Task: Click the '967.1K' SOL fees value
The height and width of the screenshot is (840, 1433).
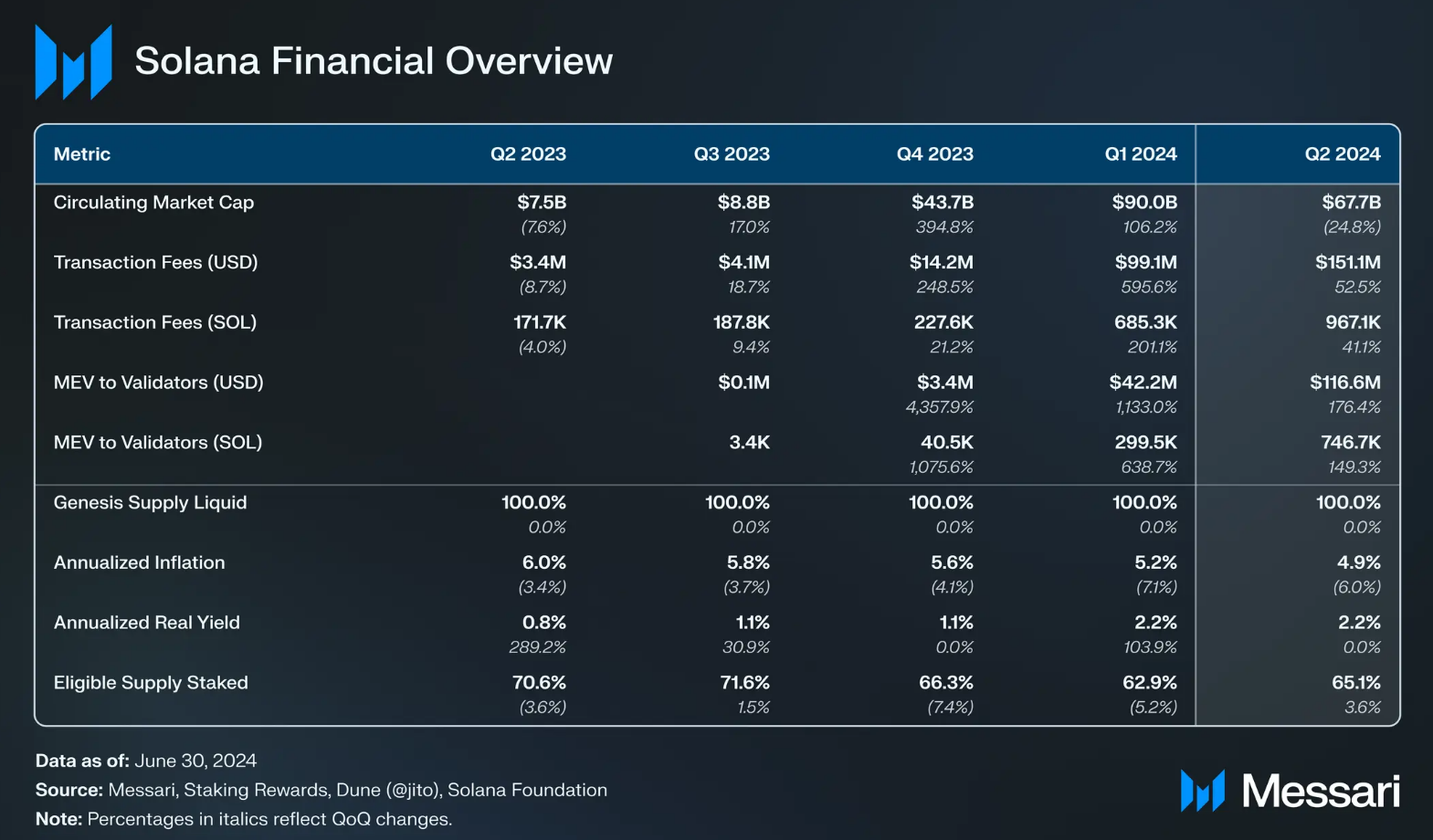Action: [1353, 323]
